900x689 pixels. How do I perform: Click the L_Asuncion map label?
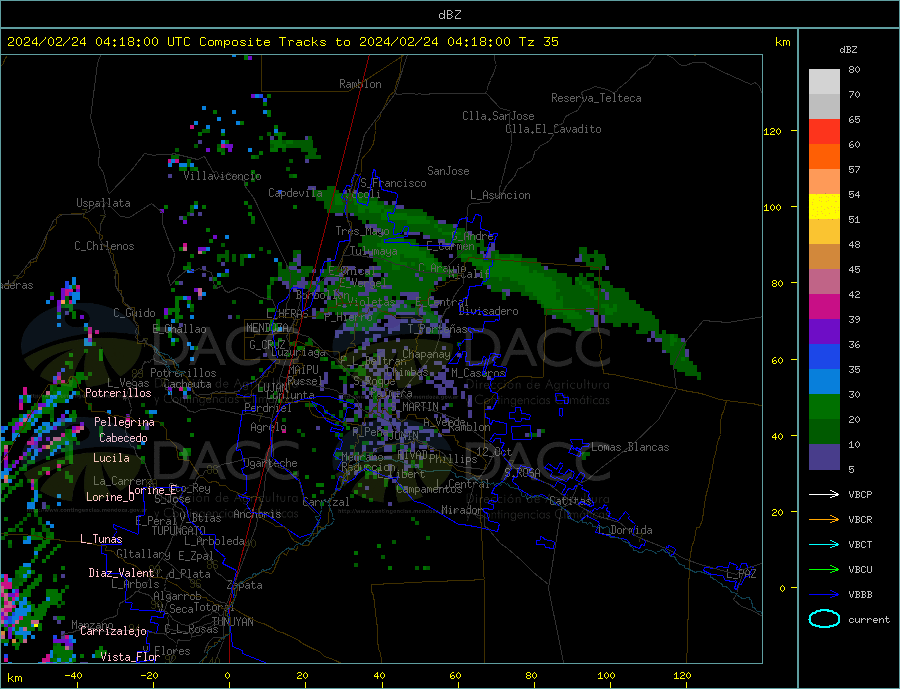(500, 195)
